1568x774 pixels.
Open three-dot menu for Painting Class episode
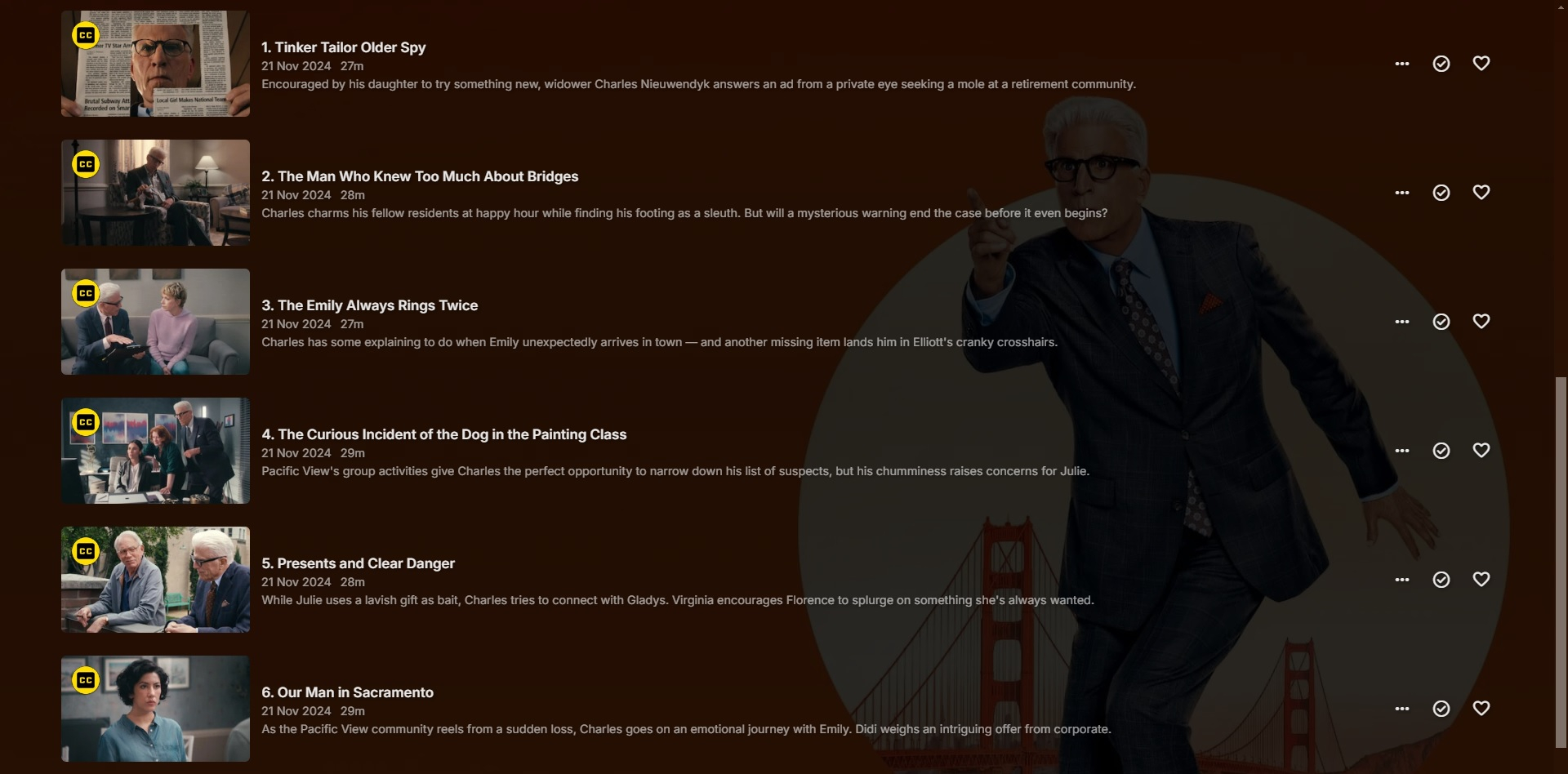[x=1402, y=451]
